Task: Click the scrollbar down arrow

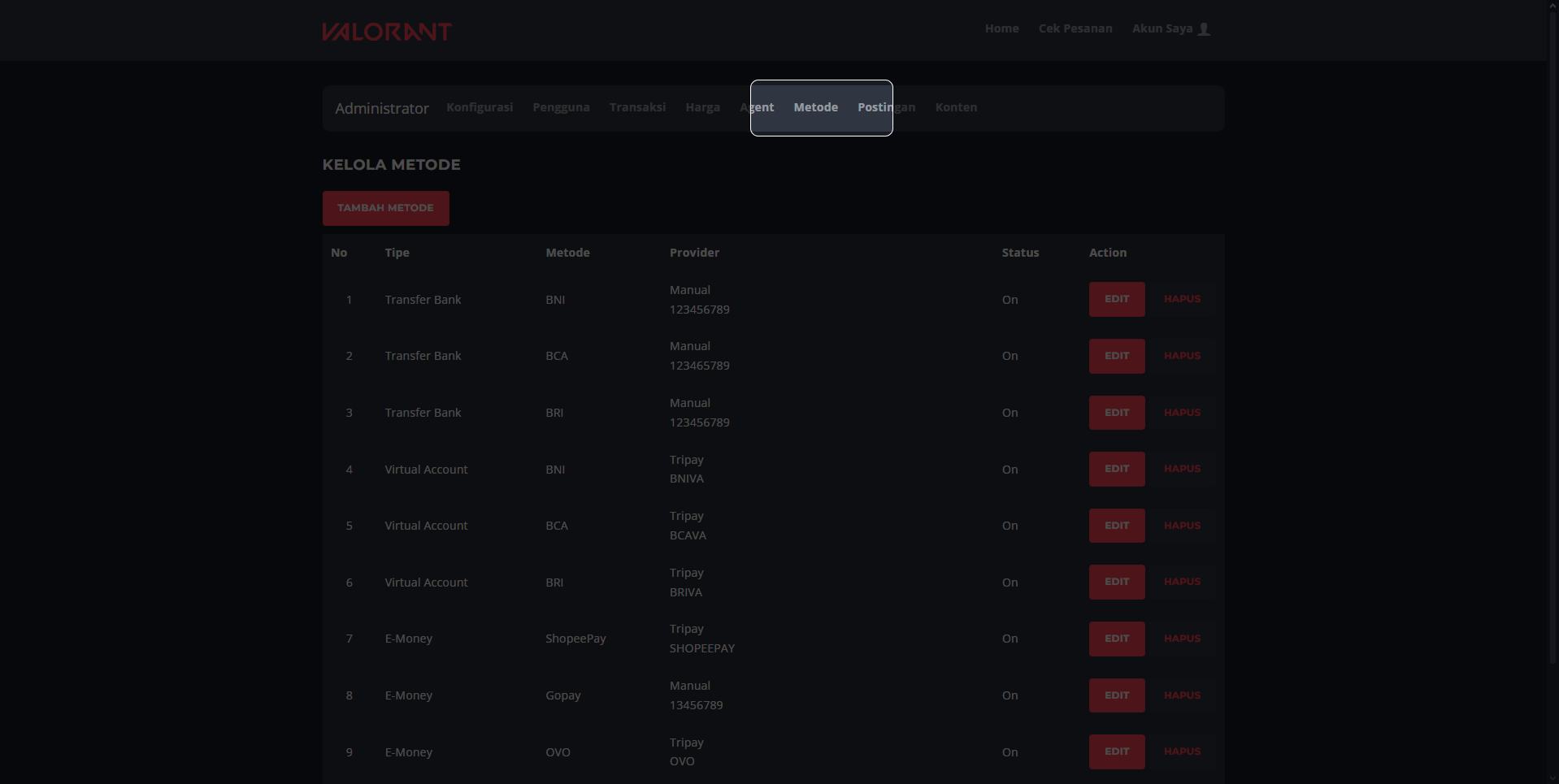Action: (x=1552, y=778)
